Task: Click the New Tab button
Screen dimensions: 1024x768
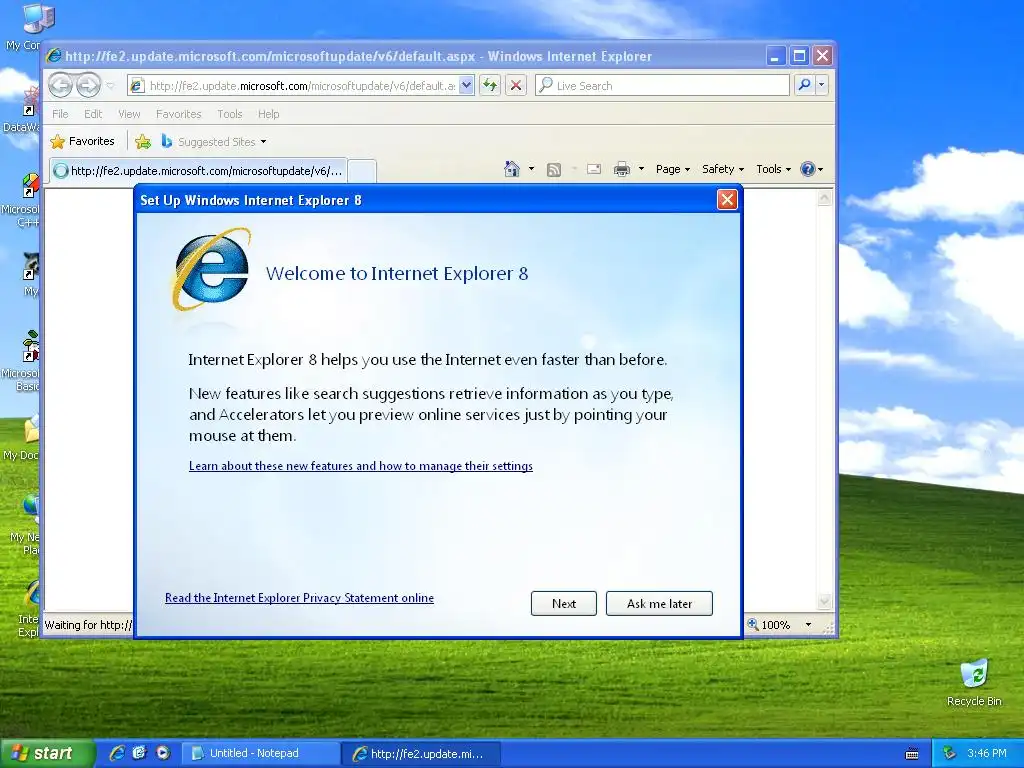Action: [x=362, y=171]
